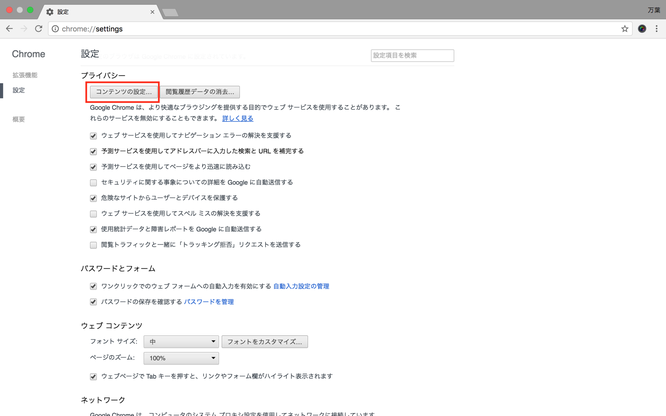Bookmark this page with the star icon

click(624, 29)
